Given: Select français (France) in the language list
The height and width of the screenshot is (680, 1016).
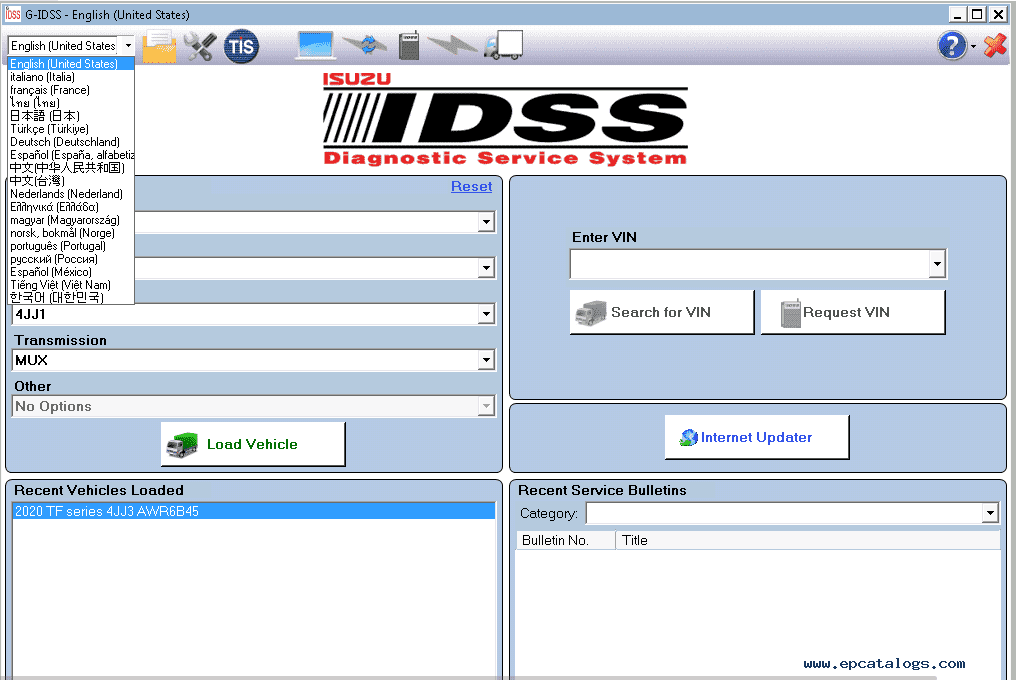Looking at the screenshot, I should 50,90.
